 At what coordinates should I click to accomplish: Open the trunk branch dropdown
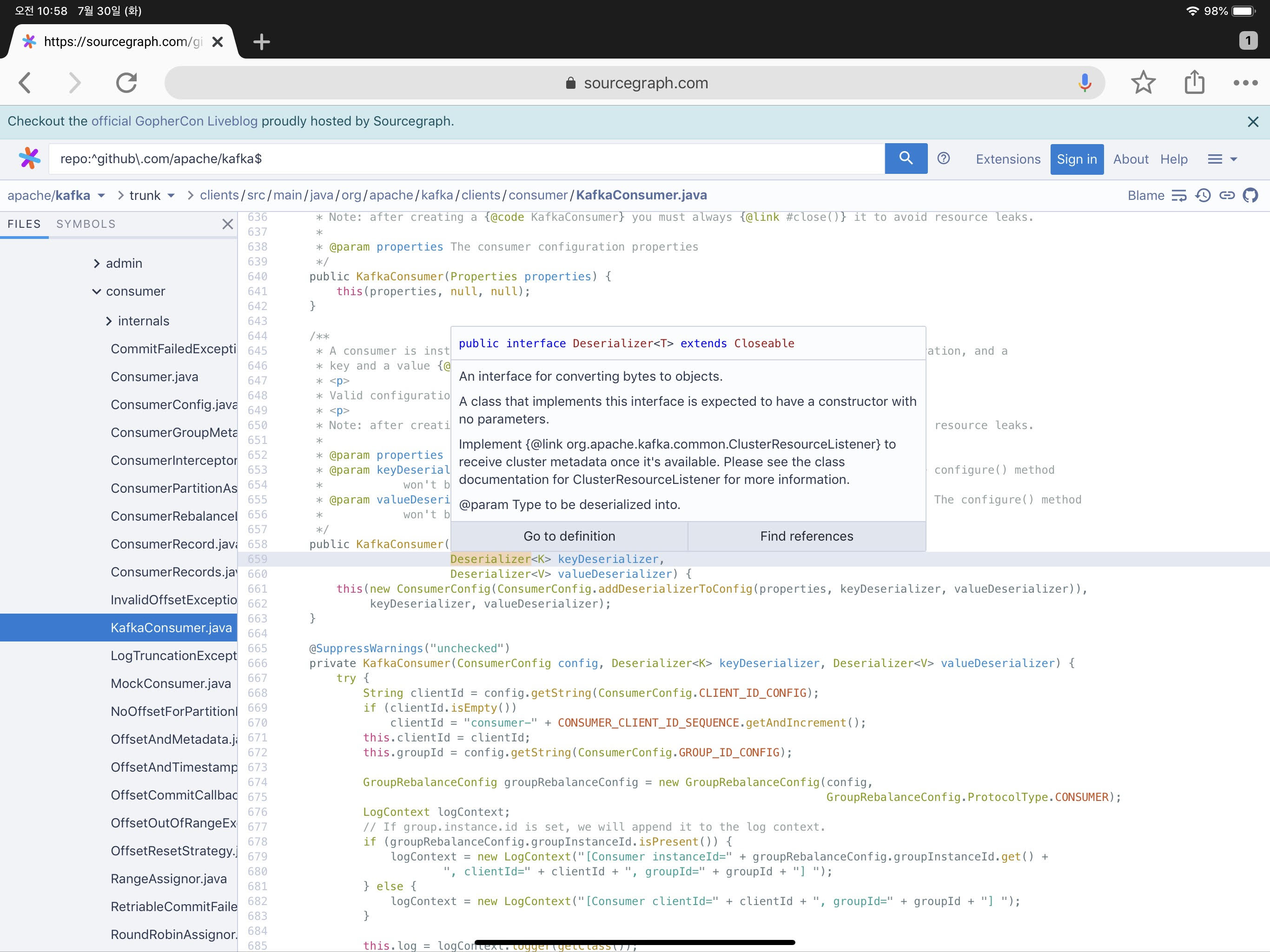click(152, 196)
